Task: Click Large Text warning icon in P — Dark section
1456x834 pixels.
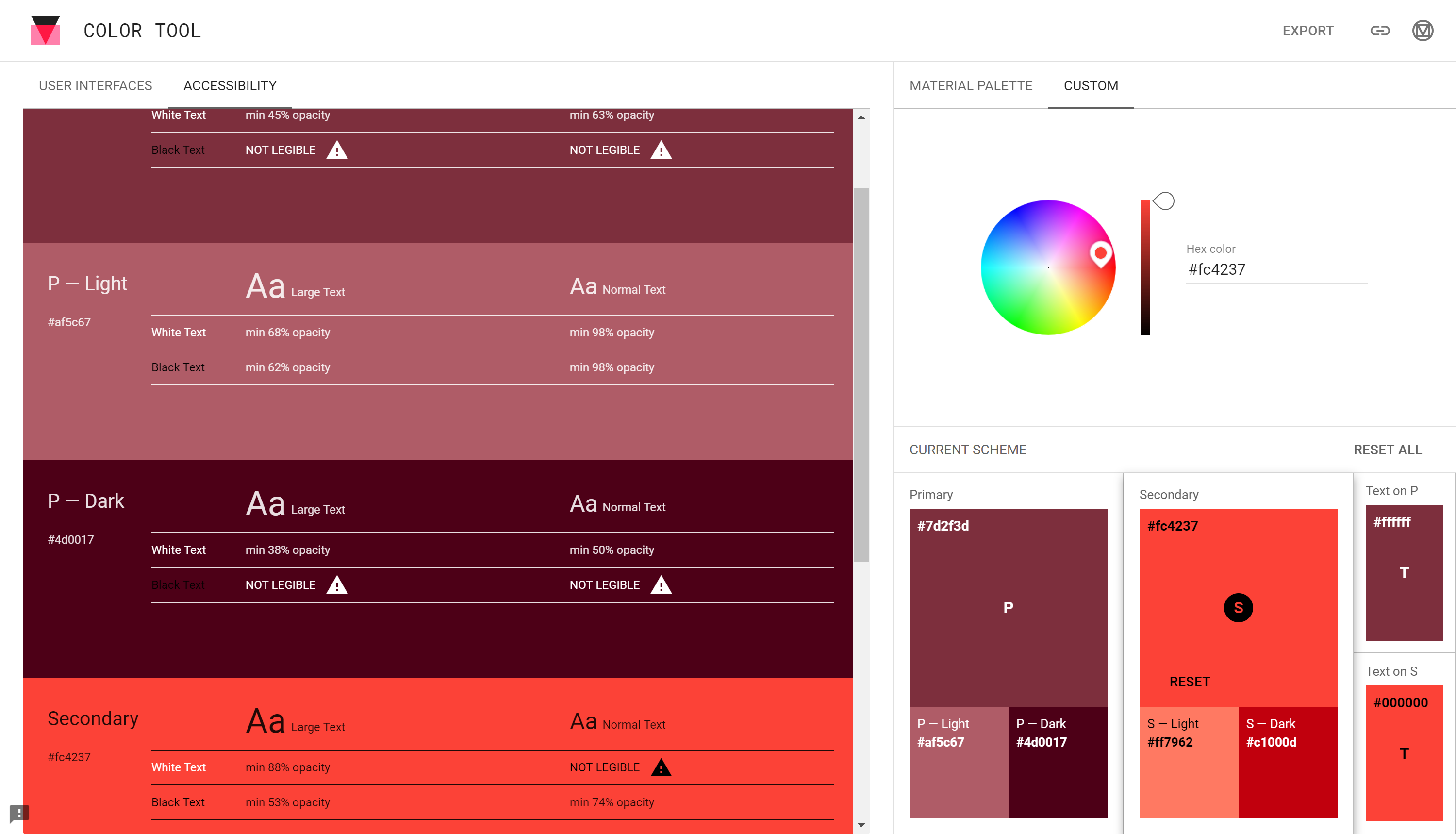Action: tap(337, 585)
